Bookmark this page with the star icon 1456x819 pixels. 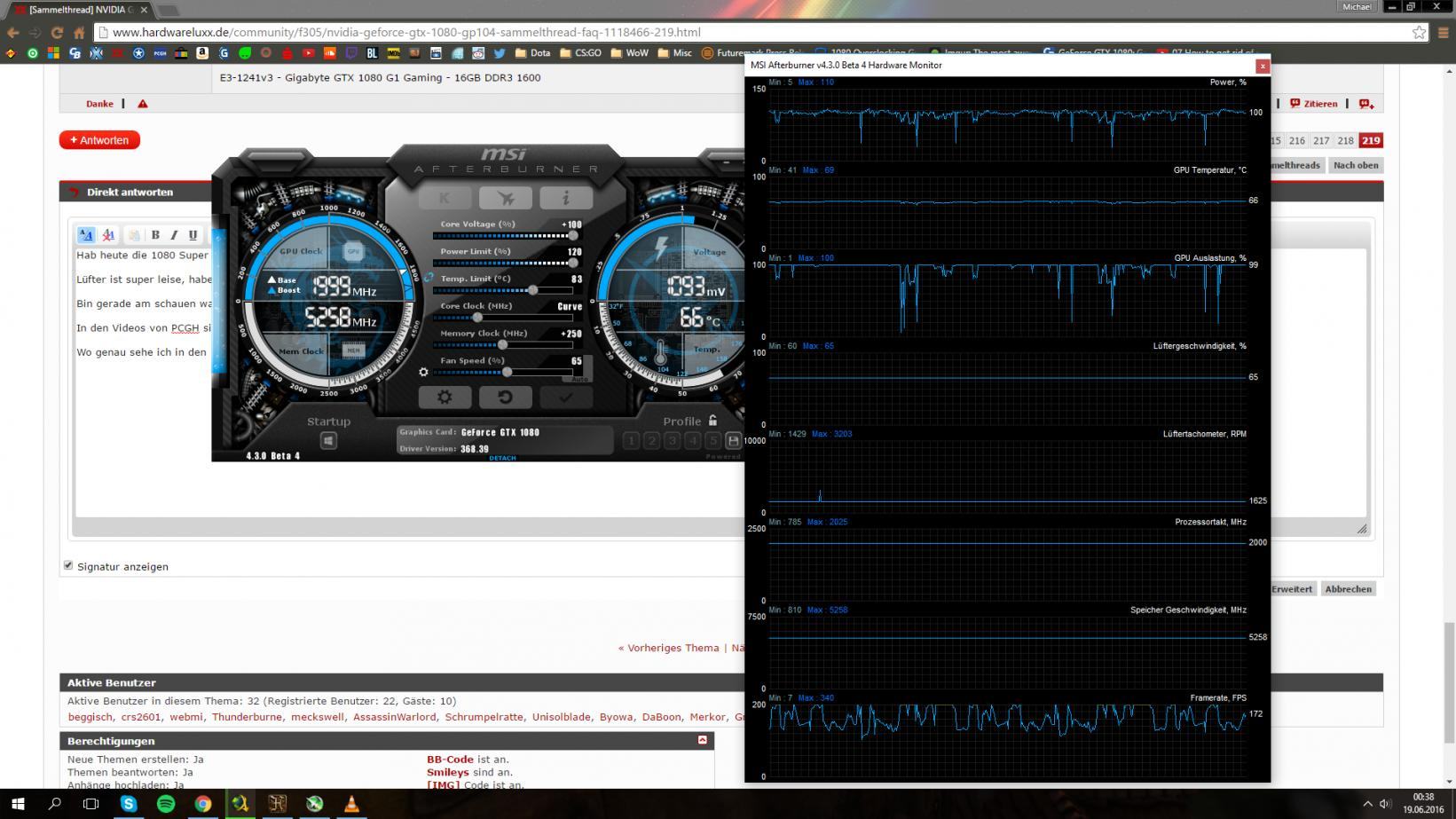tap(1420, 32)
